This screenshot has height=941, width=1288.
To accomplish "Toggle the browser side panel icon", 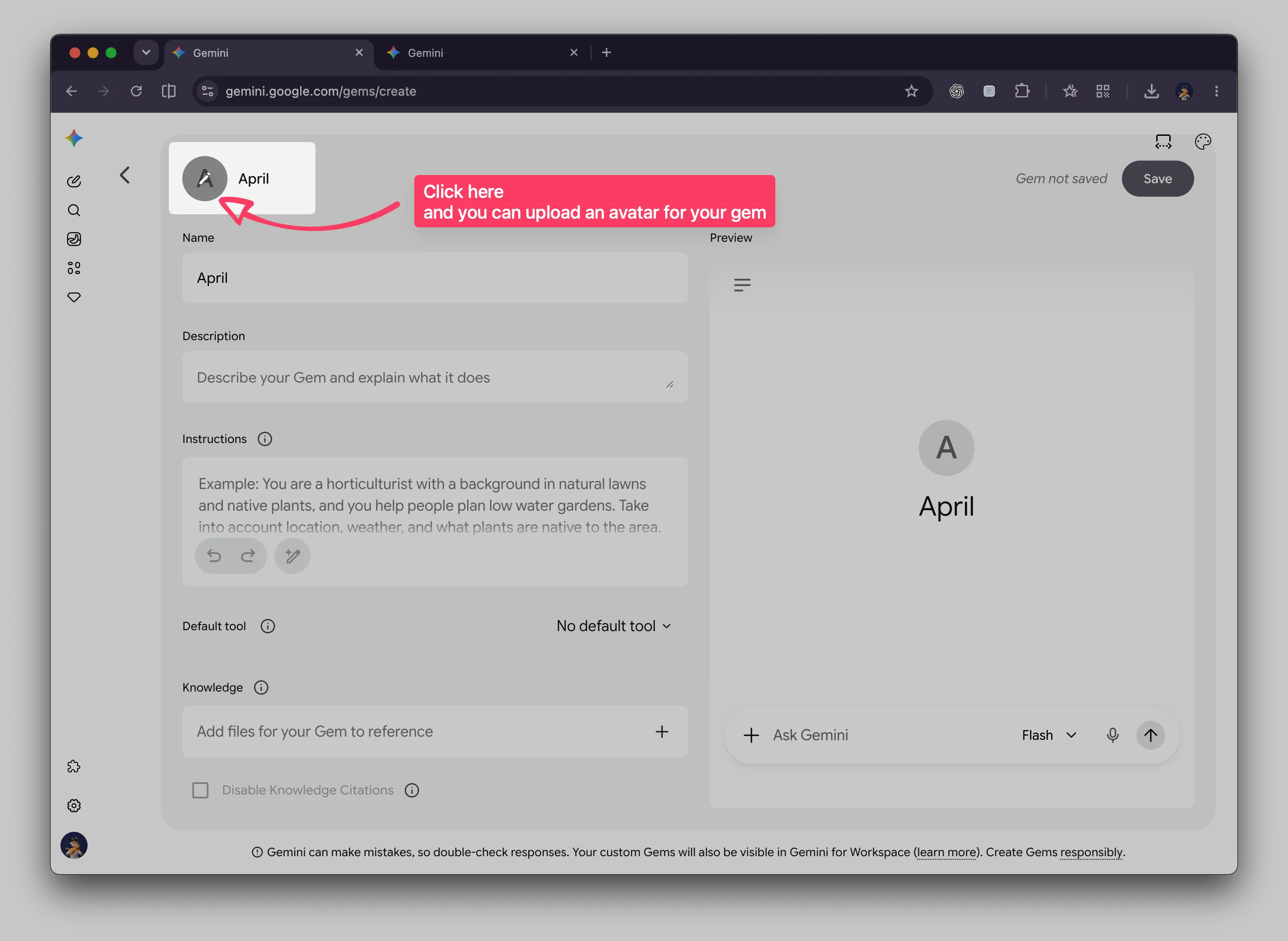I will [169, 91].
